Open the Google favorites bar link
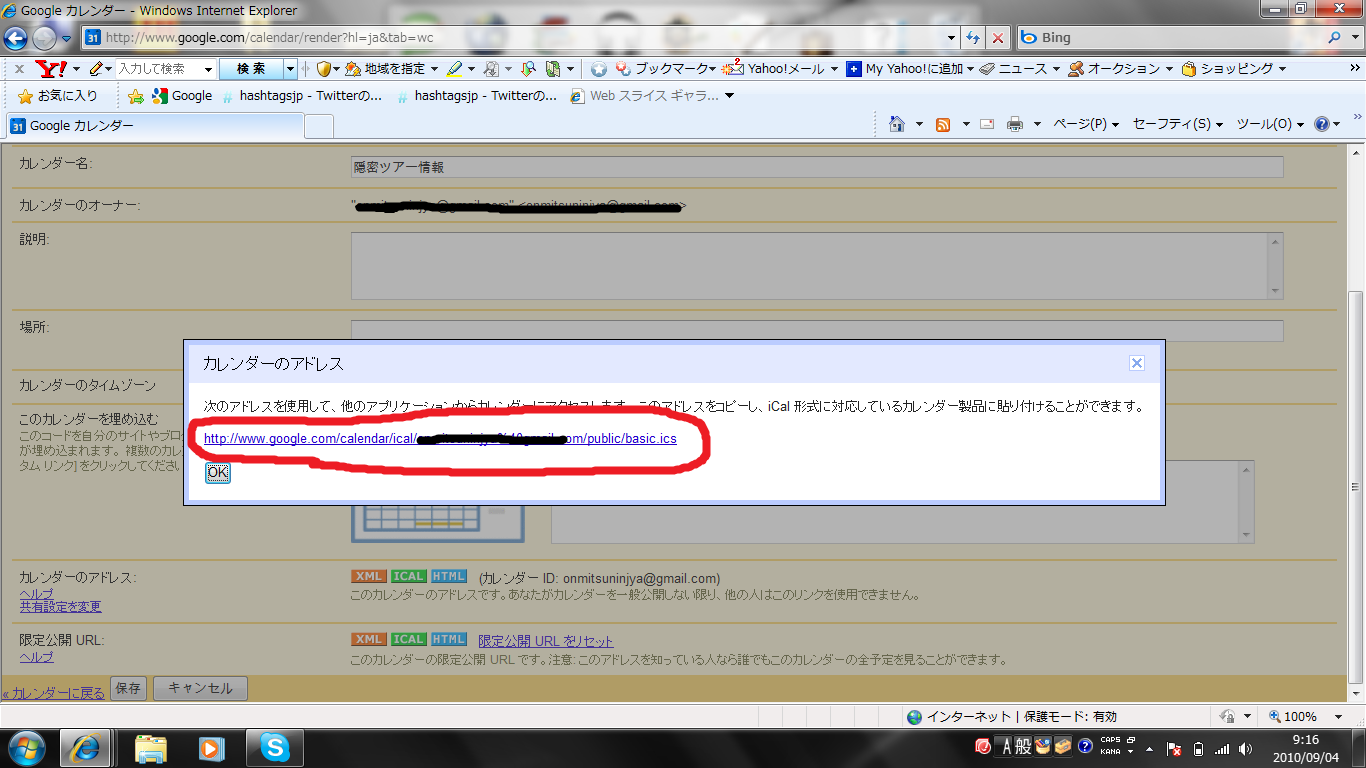Image resolution: width=1366 pixels, height=768 pixels. pyautogui.click(x=182, y=96)
